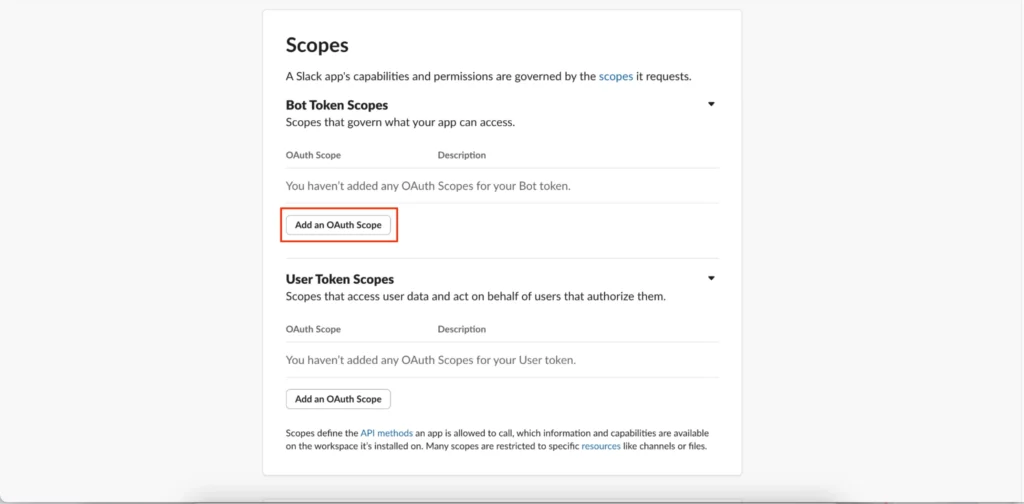Collapse the User Token Scopes section arrow
Screen dimensions: 1024x504
coord(711,278)
